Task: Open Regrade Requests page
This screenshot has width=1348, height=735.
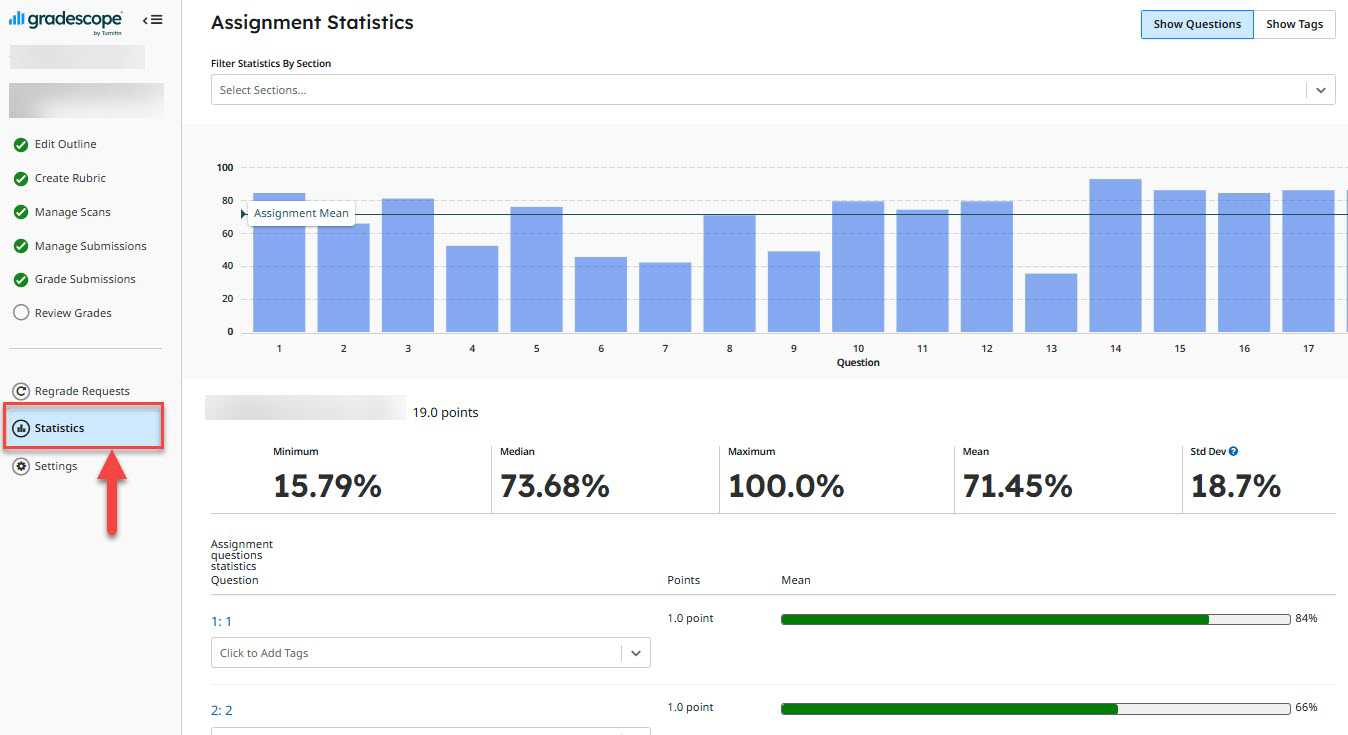Action: coord(82,391)
